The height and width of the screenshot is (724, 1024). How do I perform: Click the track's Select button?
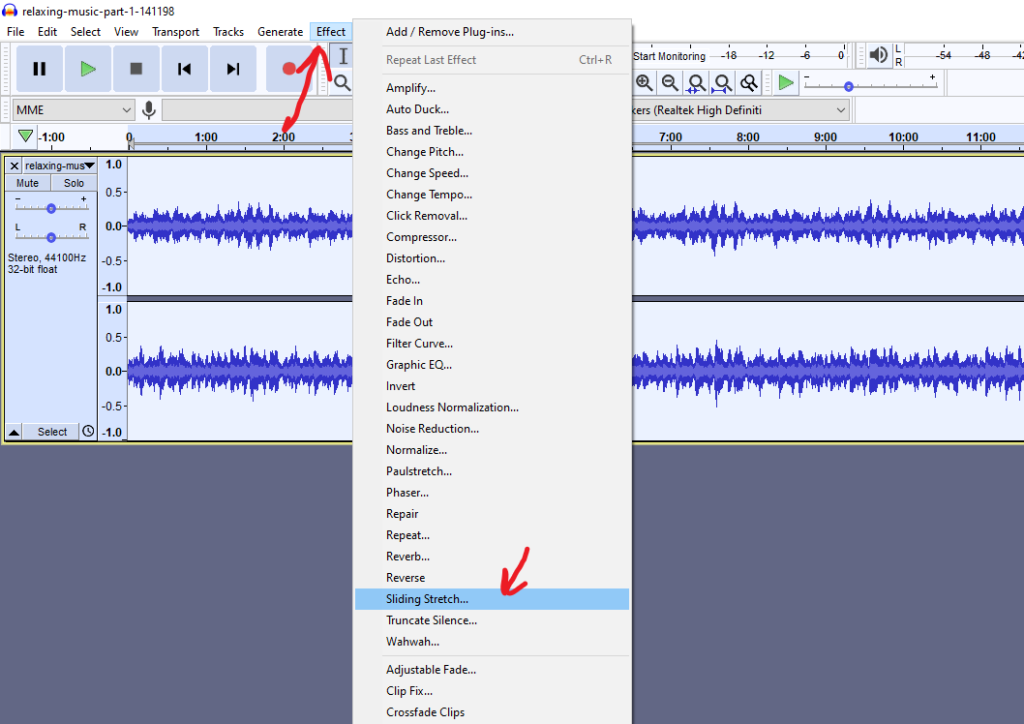coord(52,432)
